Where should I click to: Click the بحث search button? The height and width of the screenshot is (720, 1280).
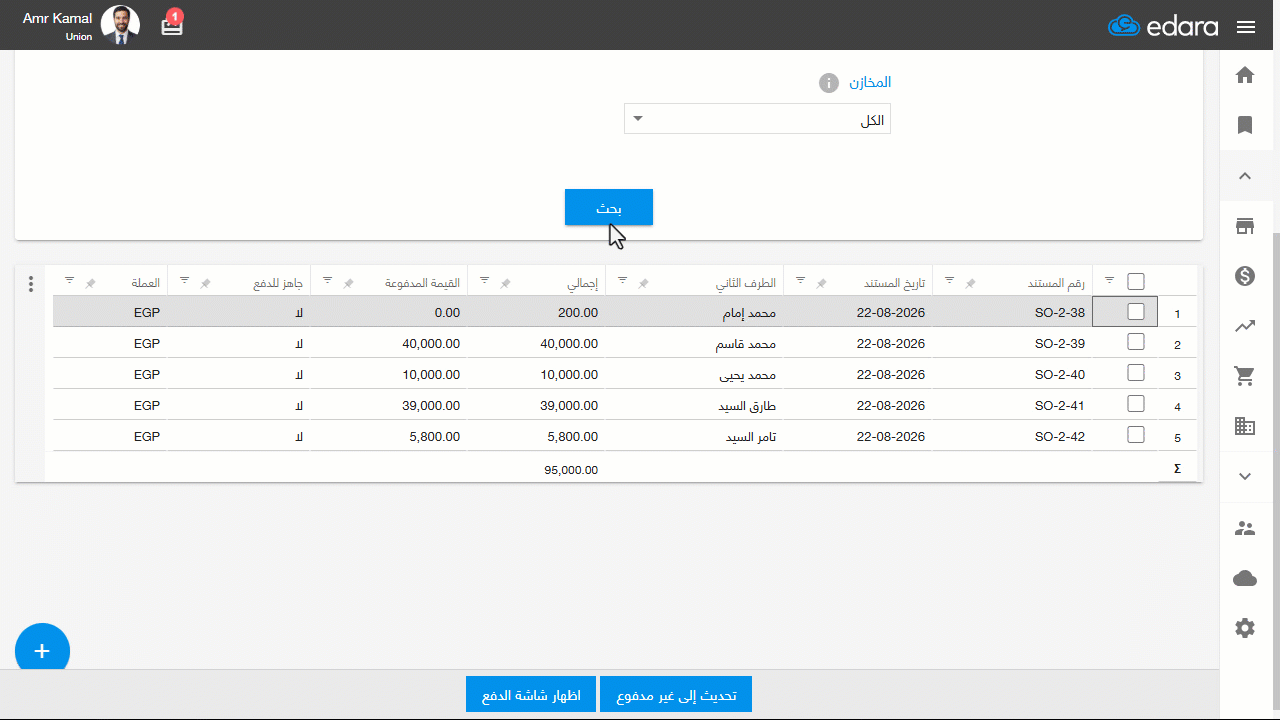pyautogui.click(x=609, y=207)
